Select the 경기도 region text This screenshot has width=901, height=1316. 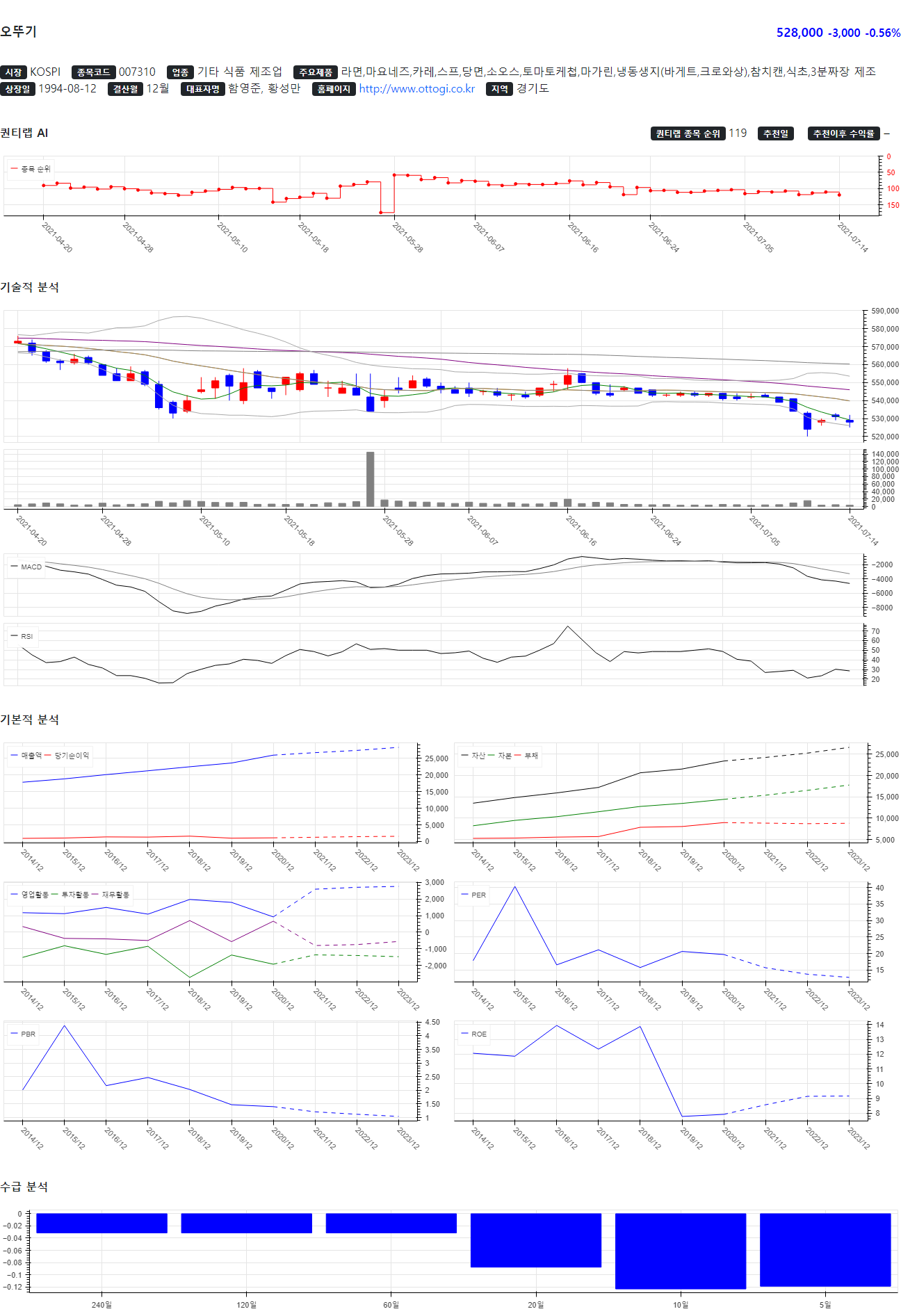(x=533, y=89)
